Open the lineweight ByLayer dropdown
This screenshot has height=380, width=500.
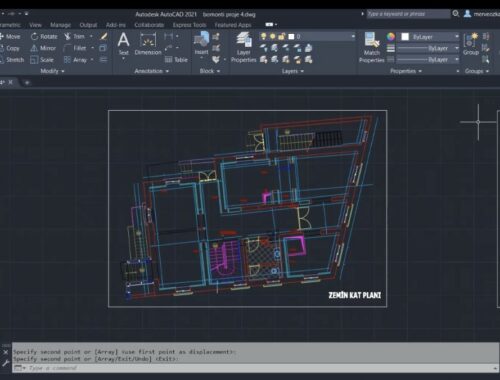point(457,48)
